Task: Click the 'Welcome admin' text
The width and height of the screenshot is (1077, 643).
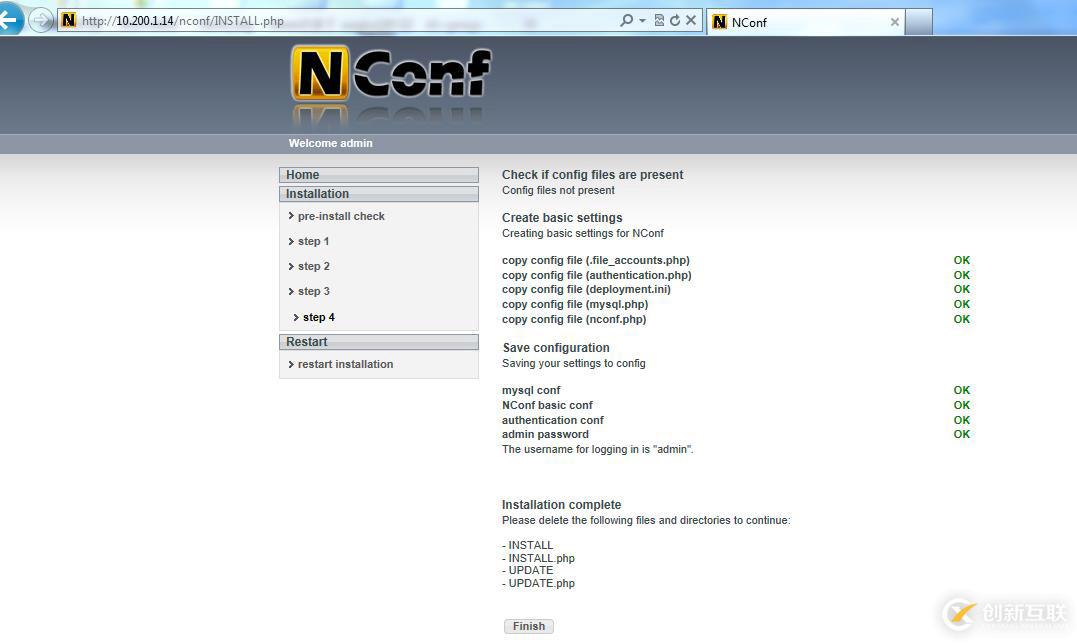Action: [x=330, y=143]
